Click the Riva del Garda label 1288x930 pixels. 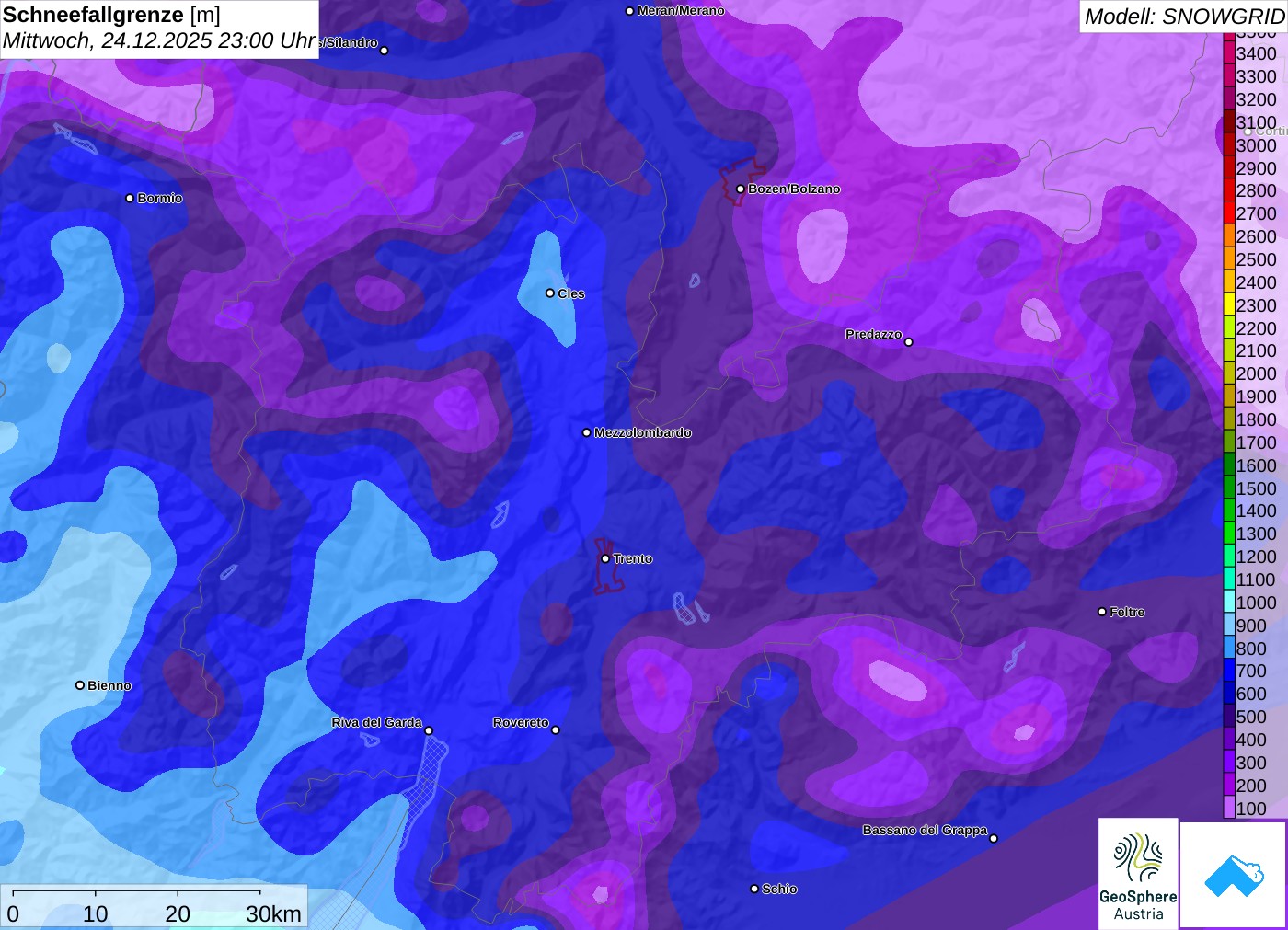(377, 722)
